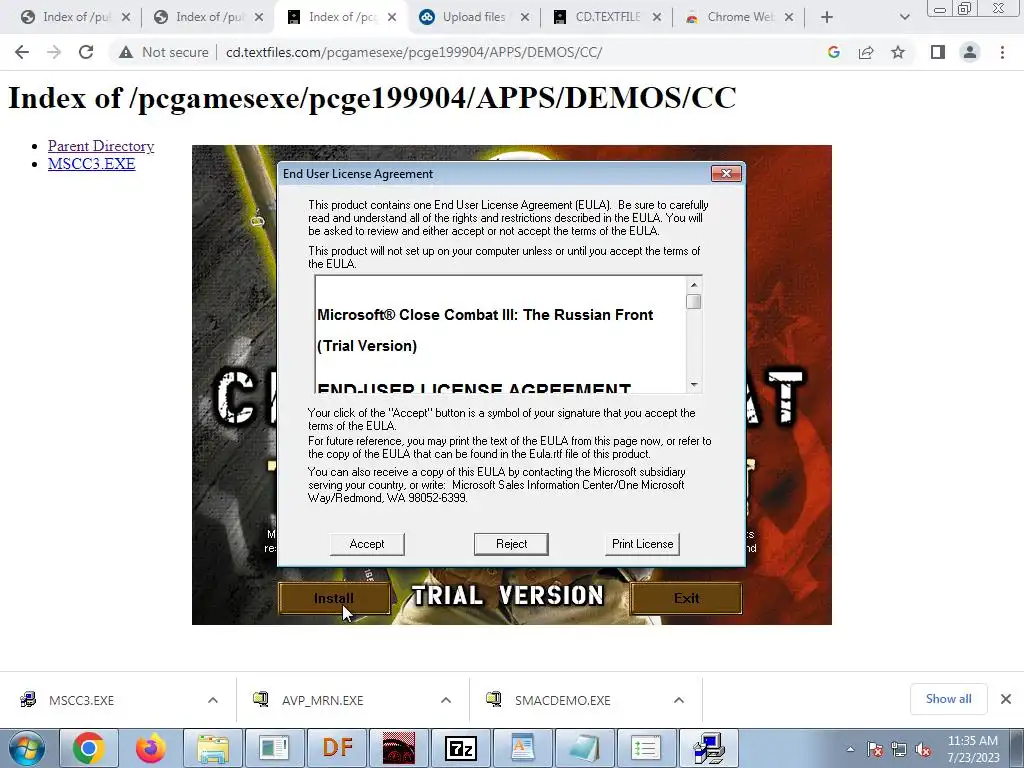Click the Reject button in EULA dialog

coord(511,544)
